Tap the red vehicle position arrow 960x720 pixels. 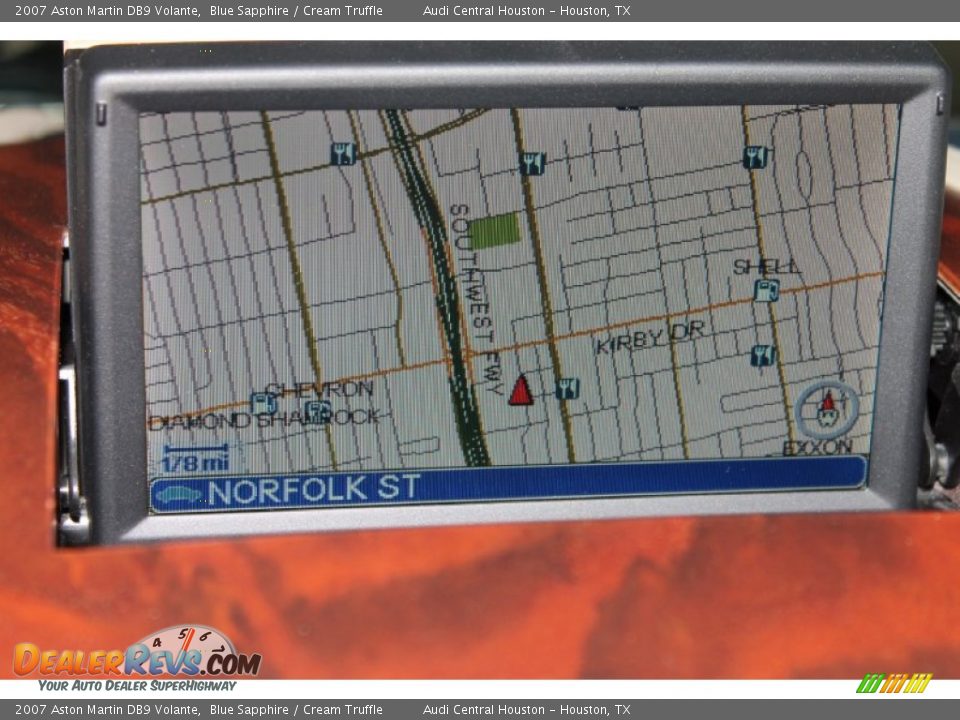520,390
